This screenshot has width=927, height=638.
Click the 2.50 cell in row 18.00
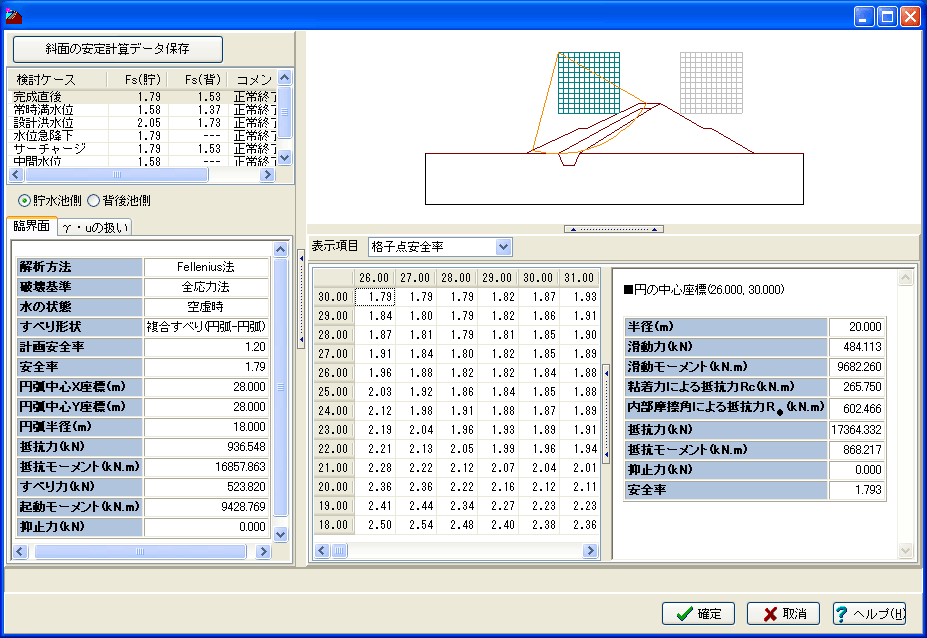375,525
